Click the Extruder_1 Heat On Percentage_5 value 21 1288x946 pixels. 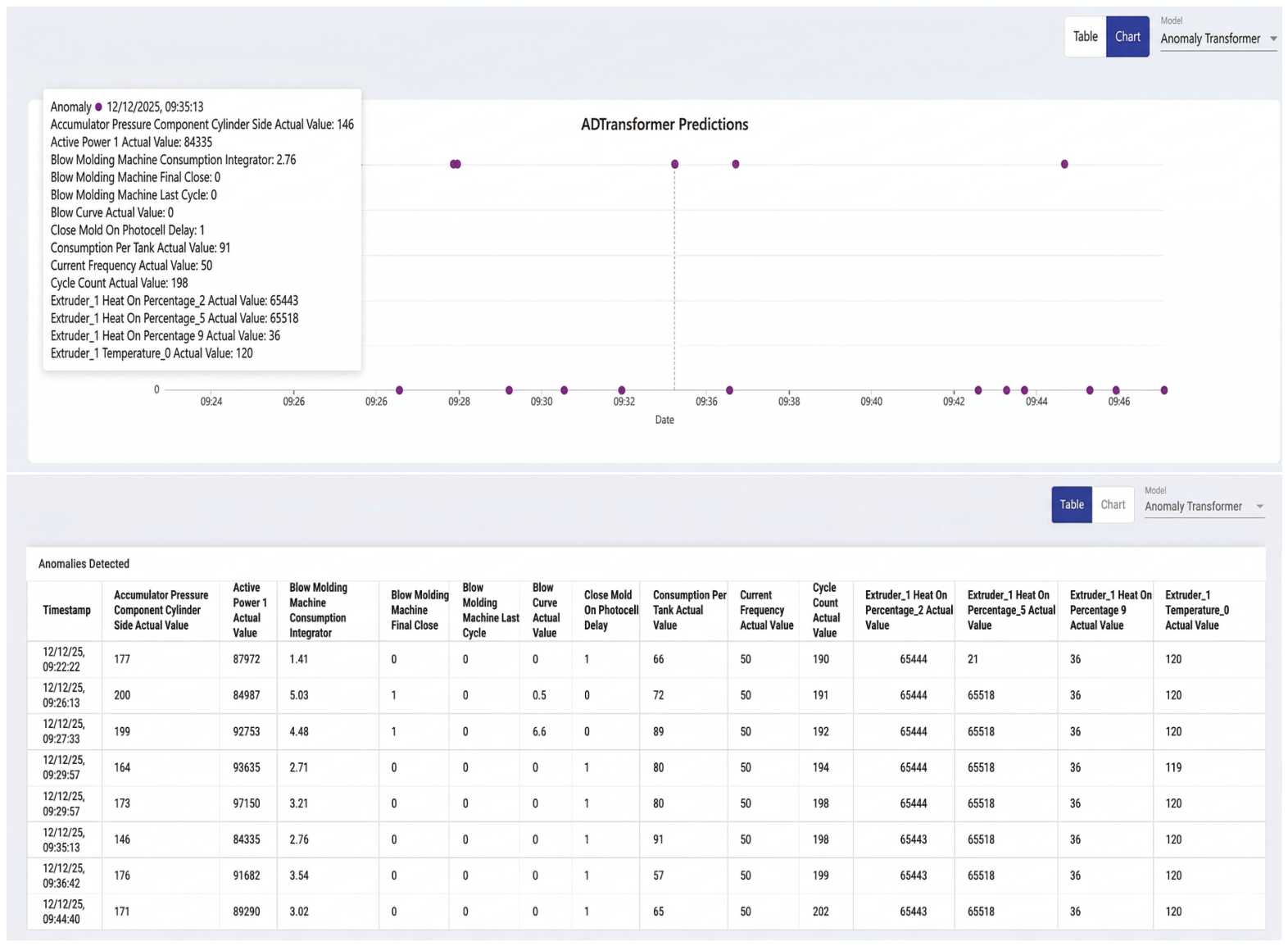pyautogui.click(x=973, y=659)
